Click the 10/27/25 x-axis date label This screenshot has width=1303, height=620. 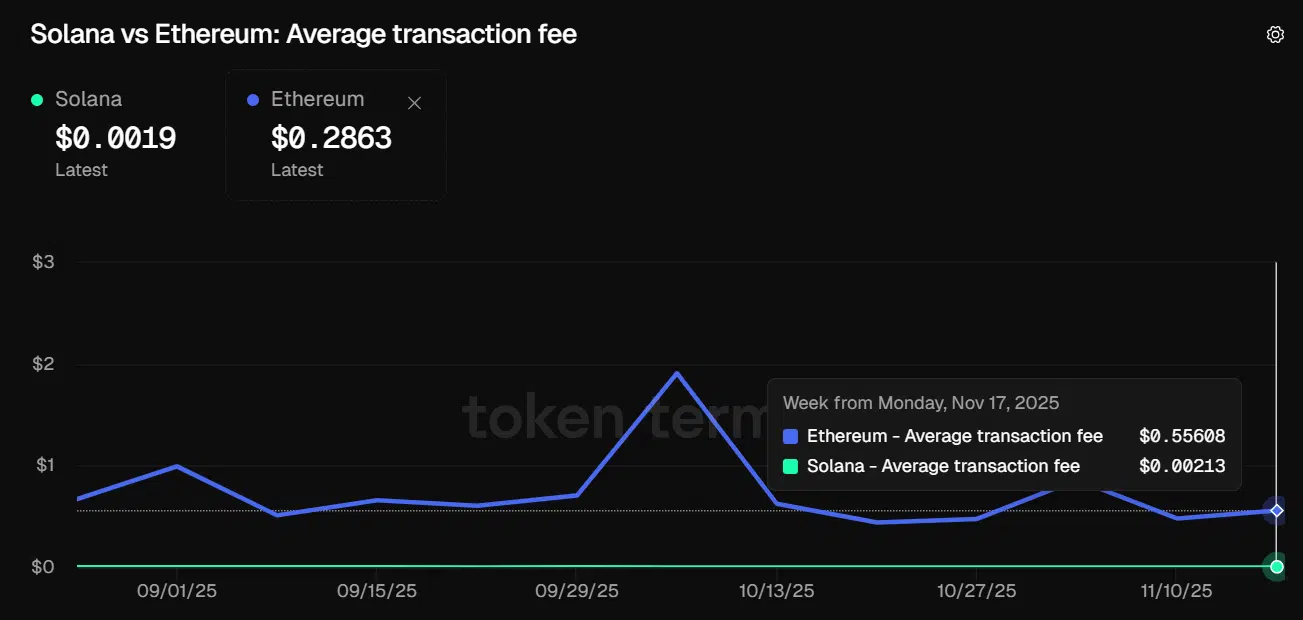tap(977, 591)
